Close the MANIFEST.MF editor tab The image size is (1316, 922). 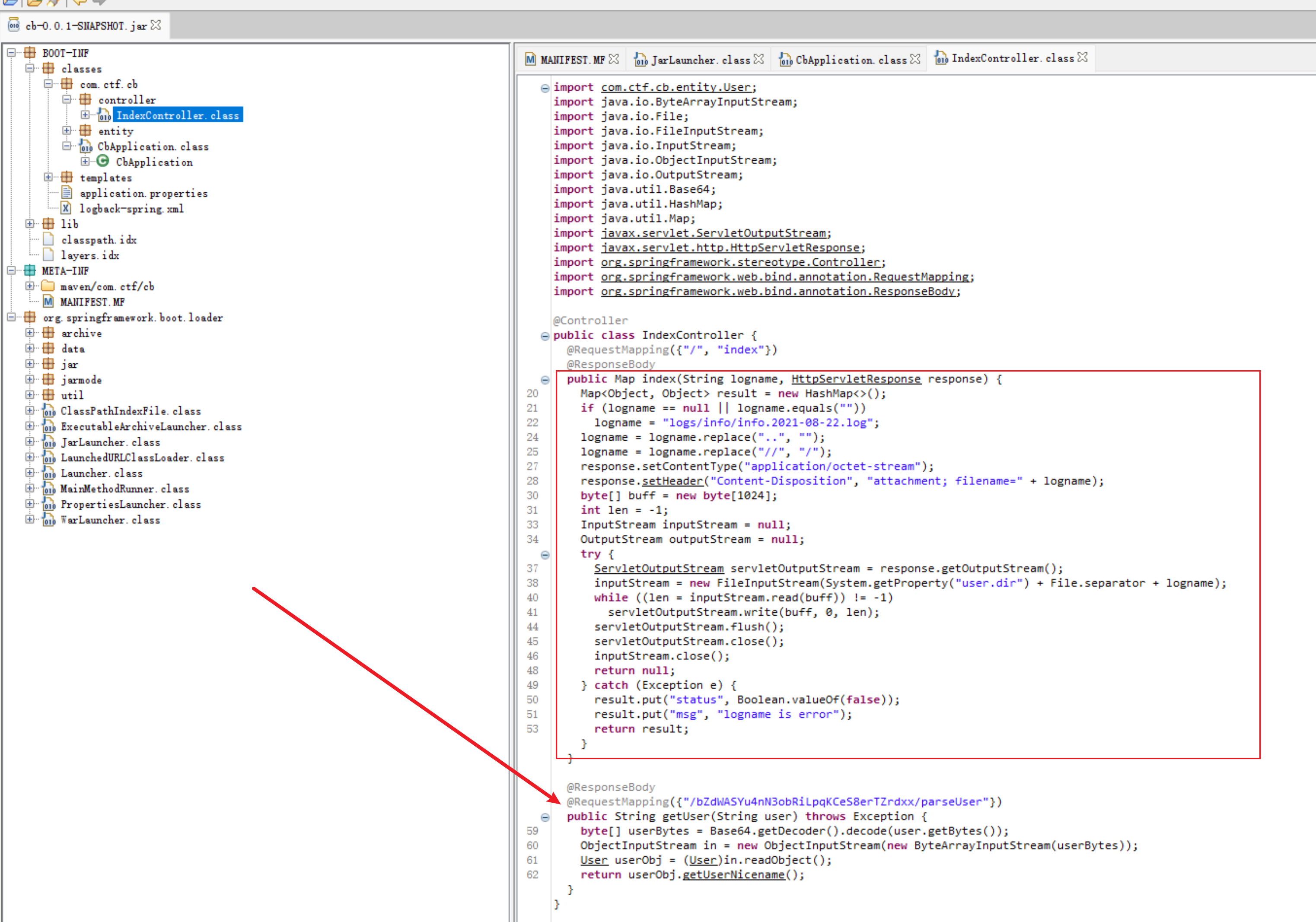(614, 59)
